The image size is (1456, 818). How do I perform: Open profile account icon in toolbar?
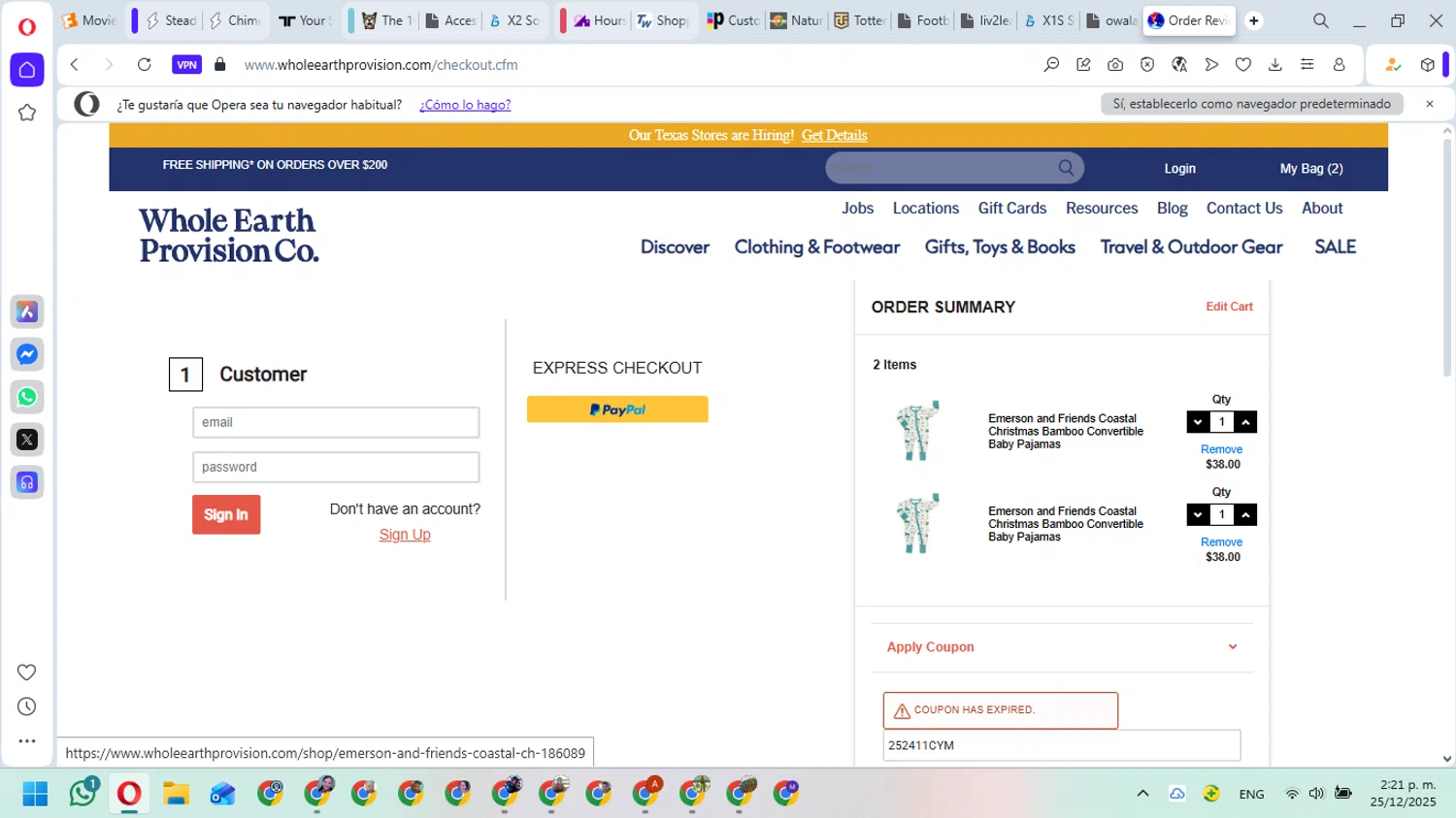click(x=1340, y=65)
